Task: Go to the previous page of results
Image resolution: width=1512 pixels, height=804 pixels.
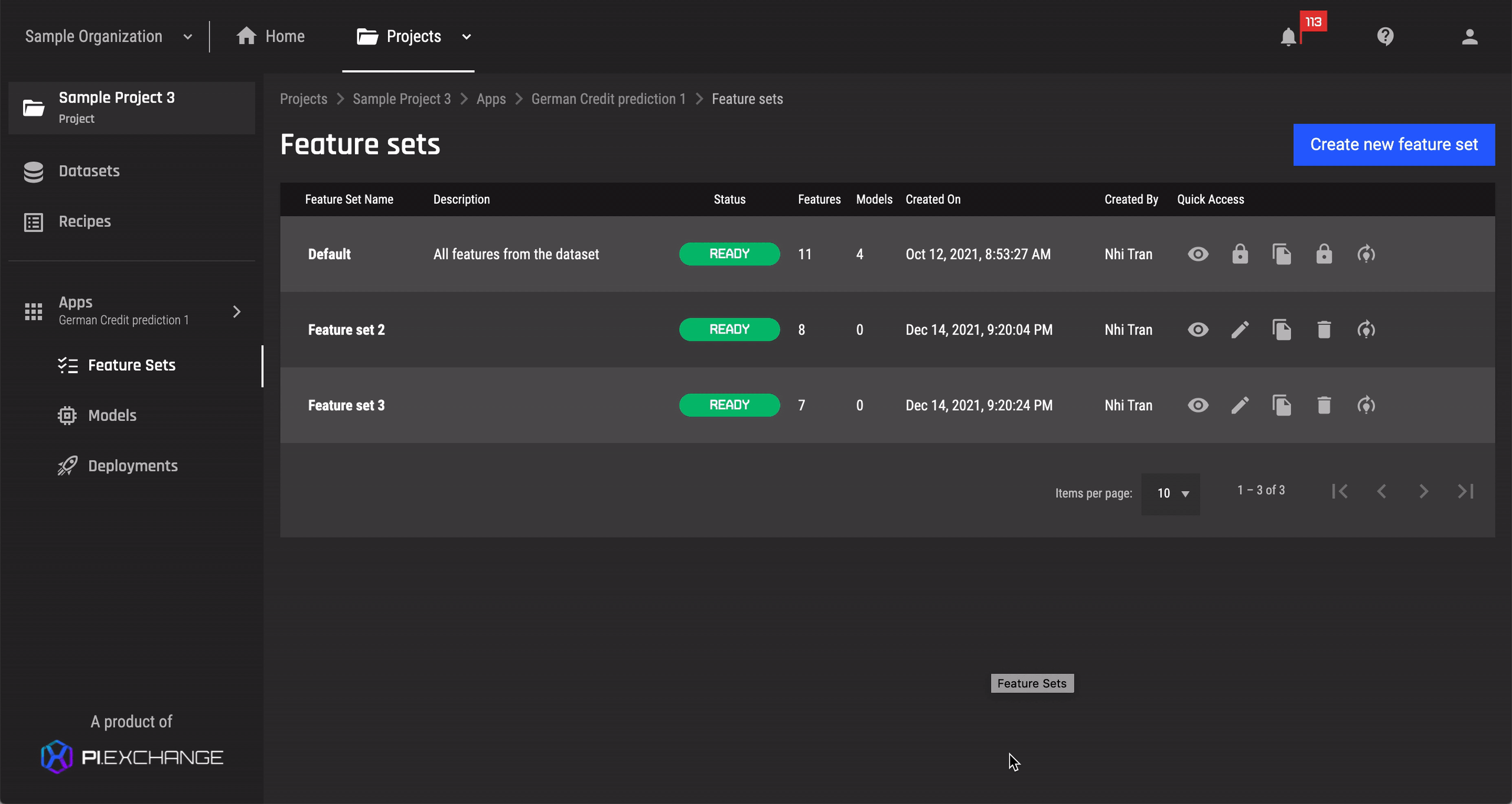Action: click(x=1381, y=491)
